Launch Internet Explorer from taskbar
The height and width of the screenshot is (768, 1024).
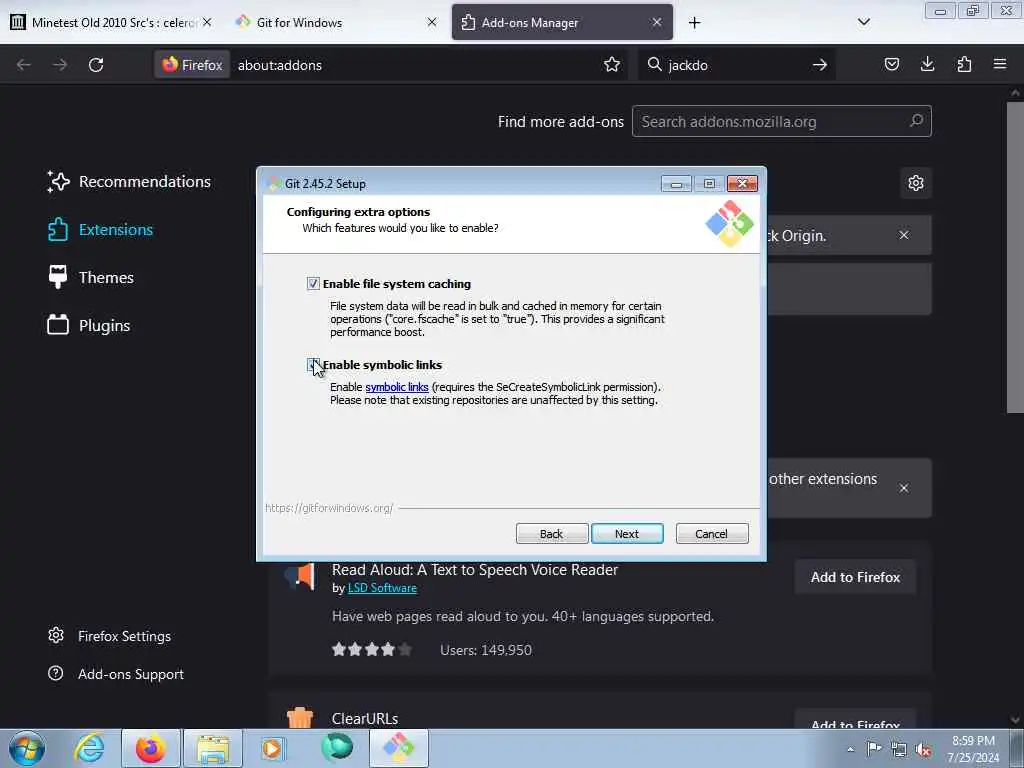point(89,748)
